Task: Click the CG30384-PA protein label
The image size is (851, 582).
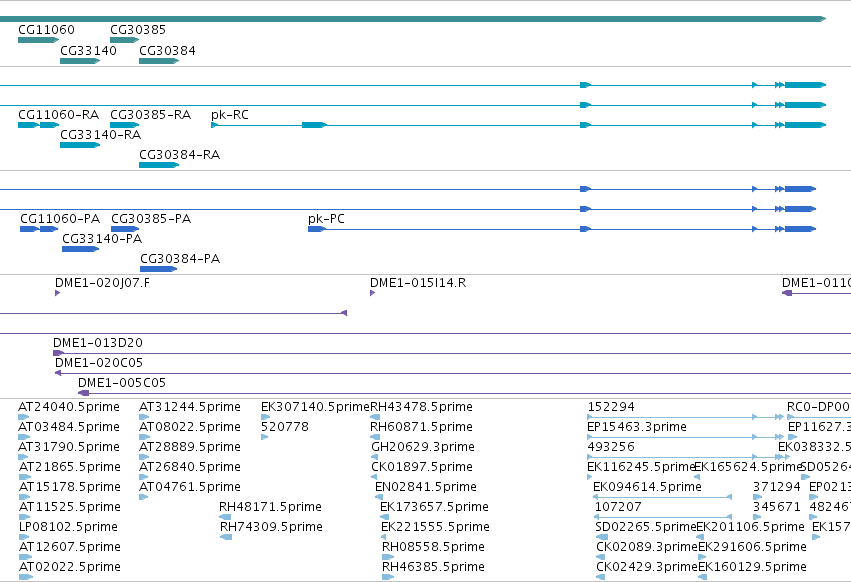Action: coord(180,259)
